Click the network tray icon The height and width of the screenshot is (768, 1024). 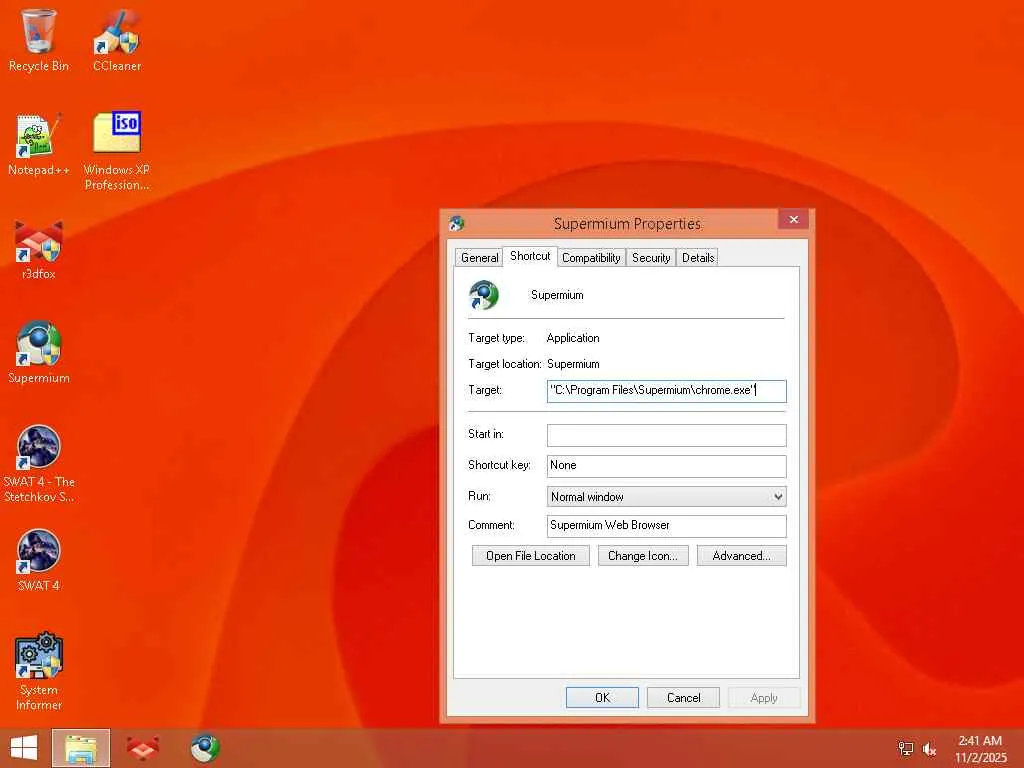coord(905,749)
